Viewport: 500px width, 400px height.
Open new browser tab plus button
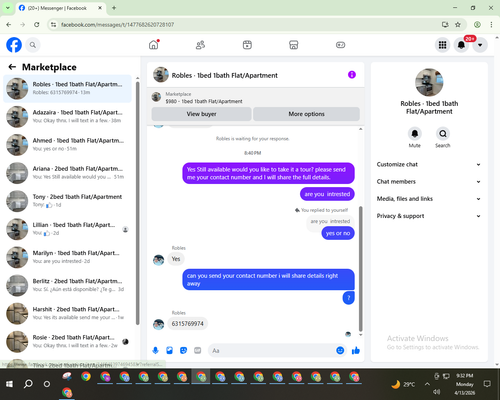114,8
